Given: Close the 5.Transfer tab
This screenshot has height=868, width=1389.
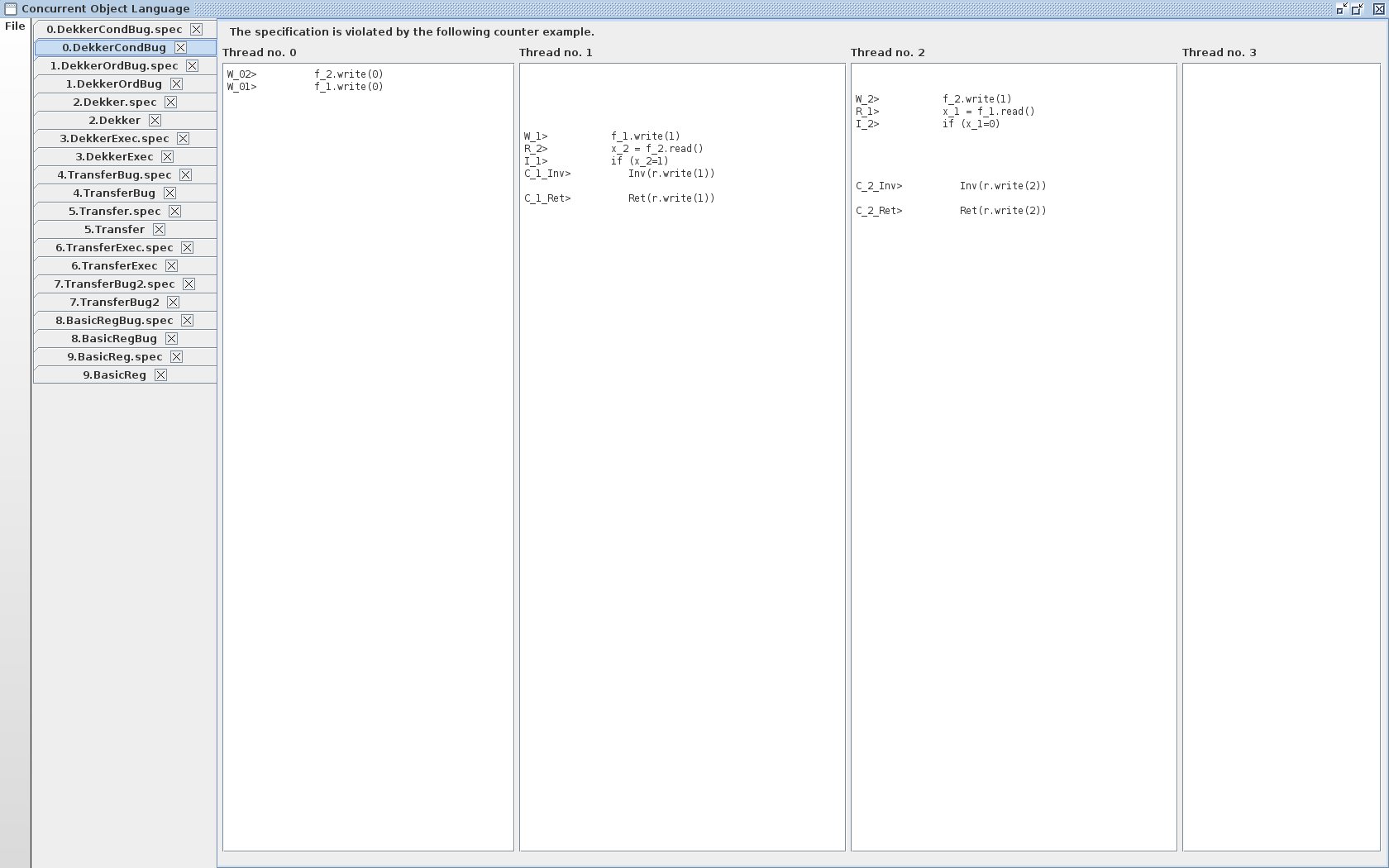Looking at the screenshot, I should [159, 229].
